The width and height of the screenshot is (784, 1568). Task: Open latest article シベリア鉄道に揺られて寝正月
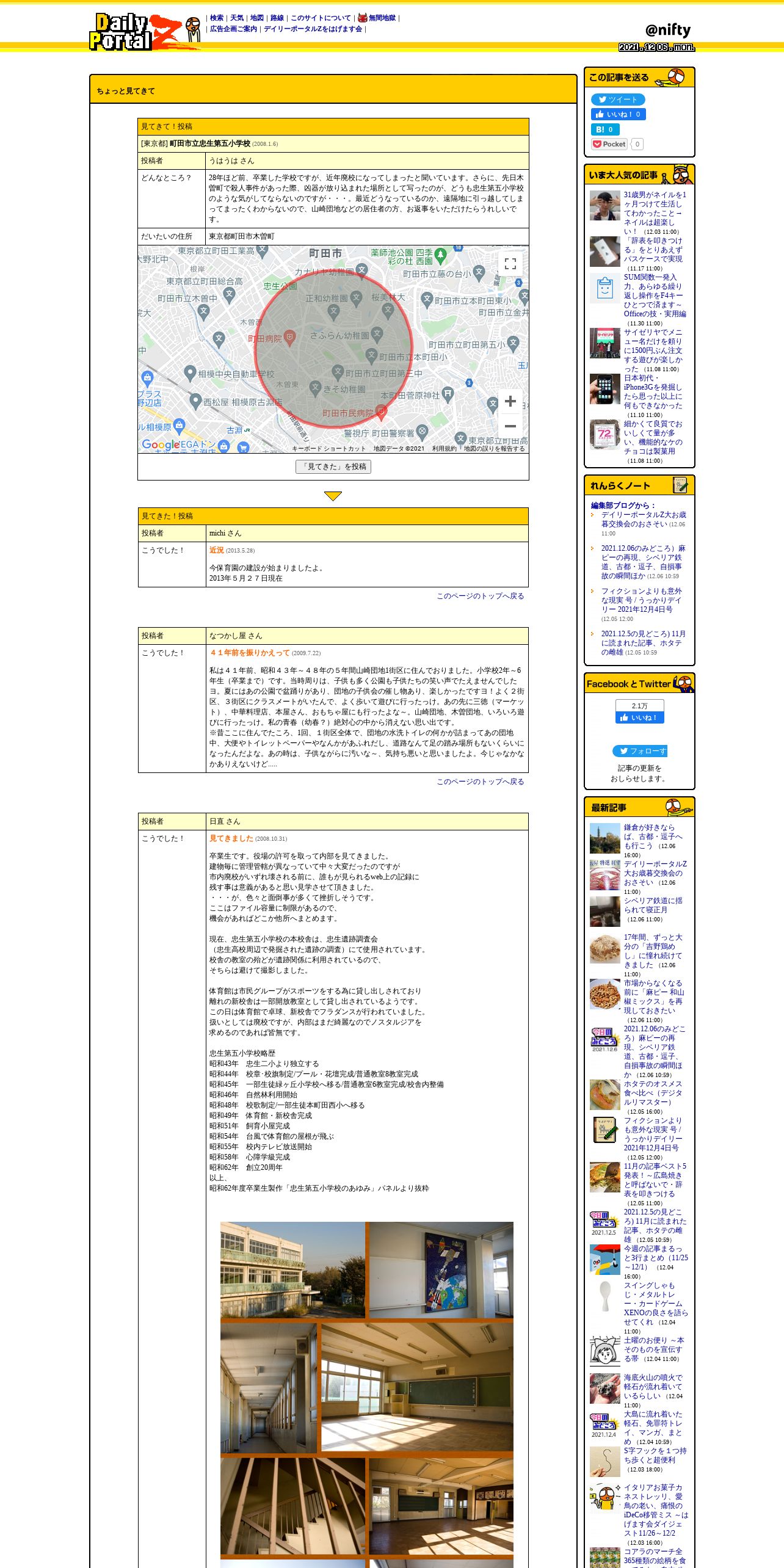(x=653, y=905)
